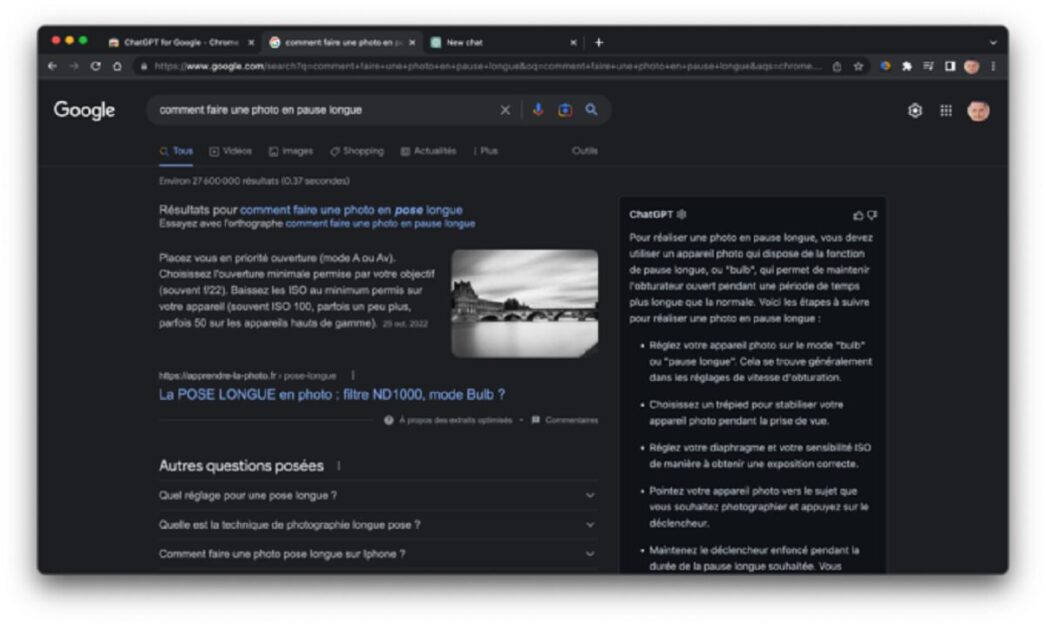The width and height of the screenshot is (1046, 624).
Task: Give thumbs up to ChatGPT answer
Action: (857, 215)
